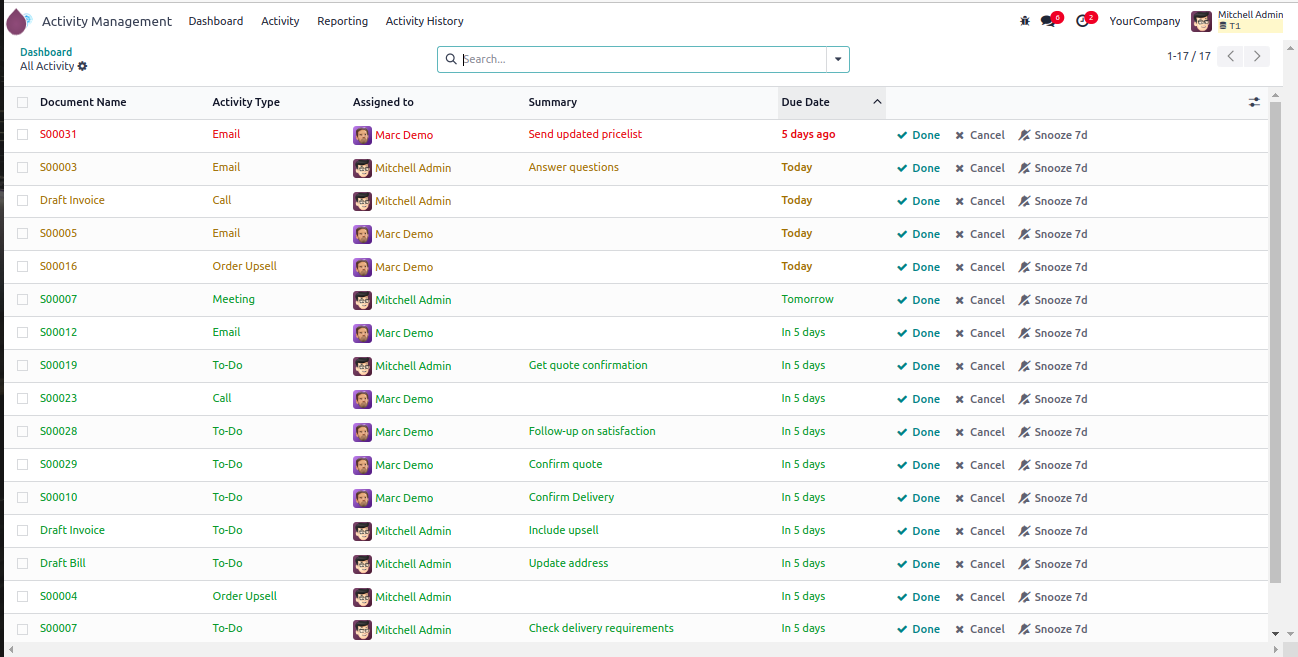
Task: Go to the next page arrow
Action: point(1258,57)
